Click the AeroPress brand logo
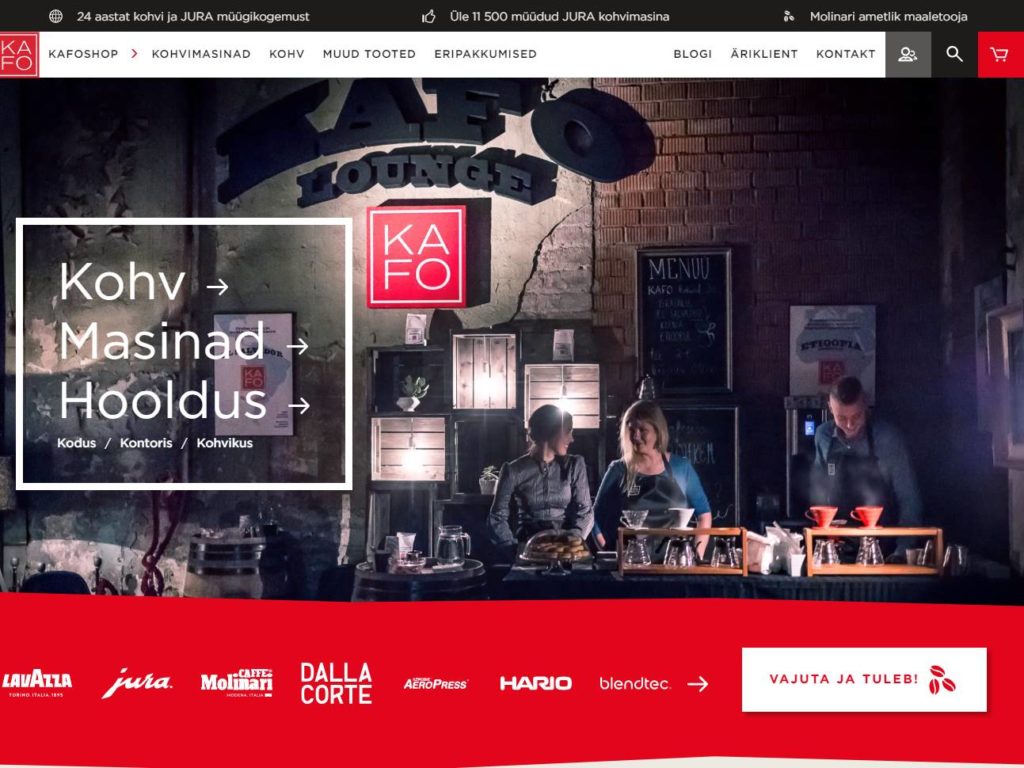The image size is (1024, 768). coord(435,683)
